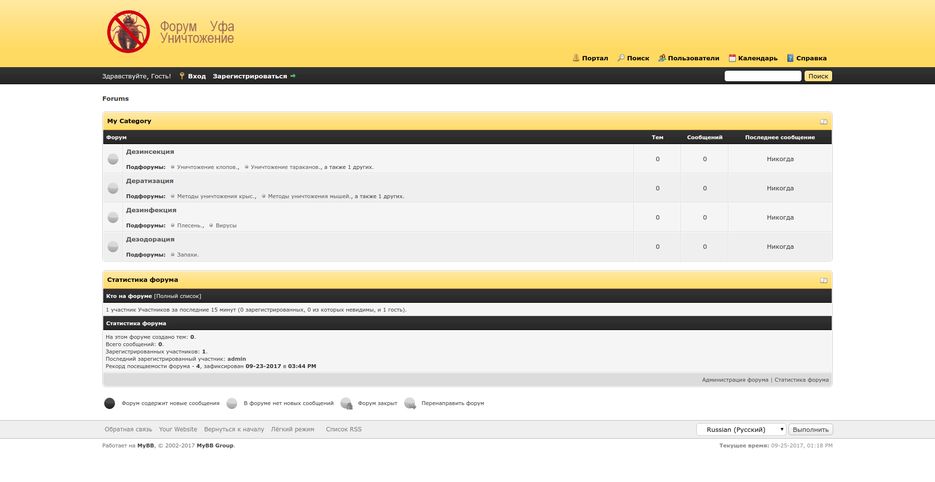Open the My Category heading link

[x=129, y=121]
